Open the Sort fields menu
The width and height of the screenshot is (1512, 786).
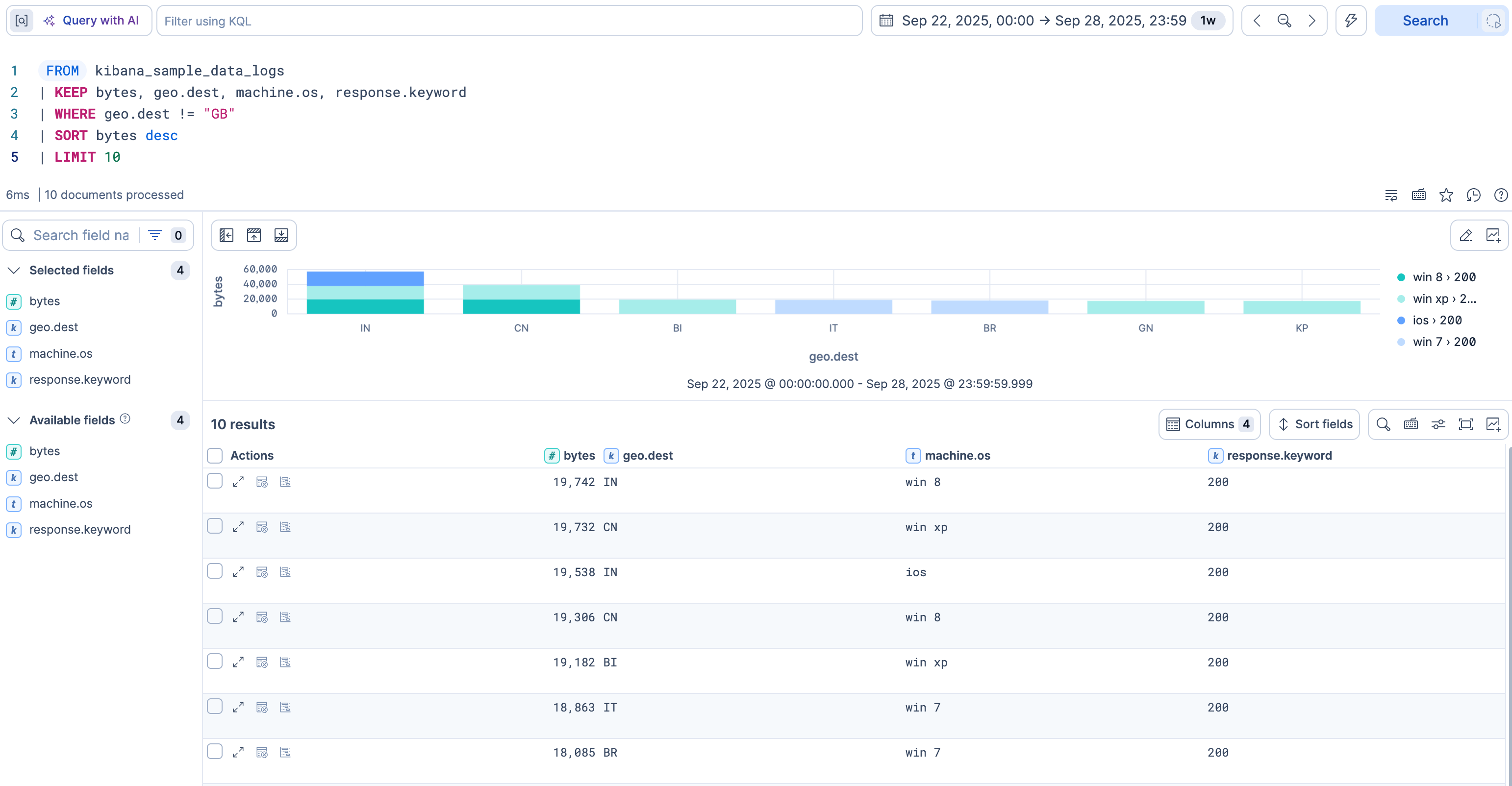click(1314, 424)
